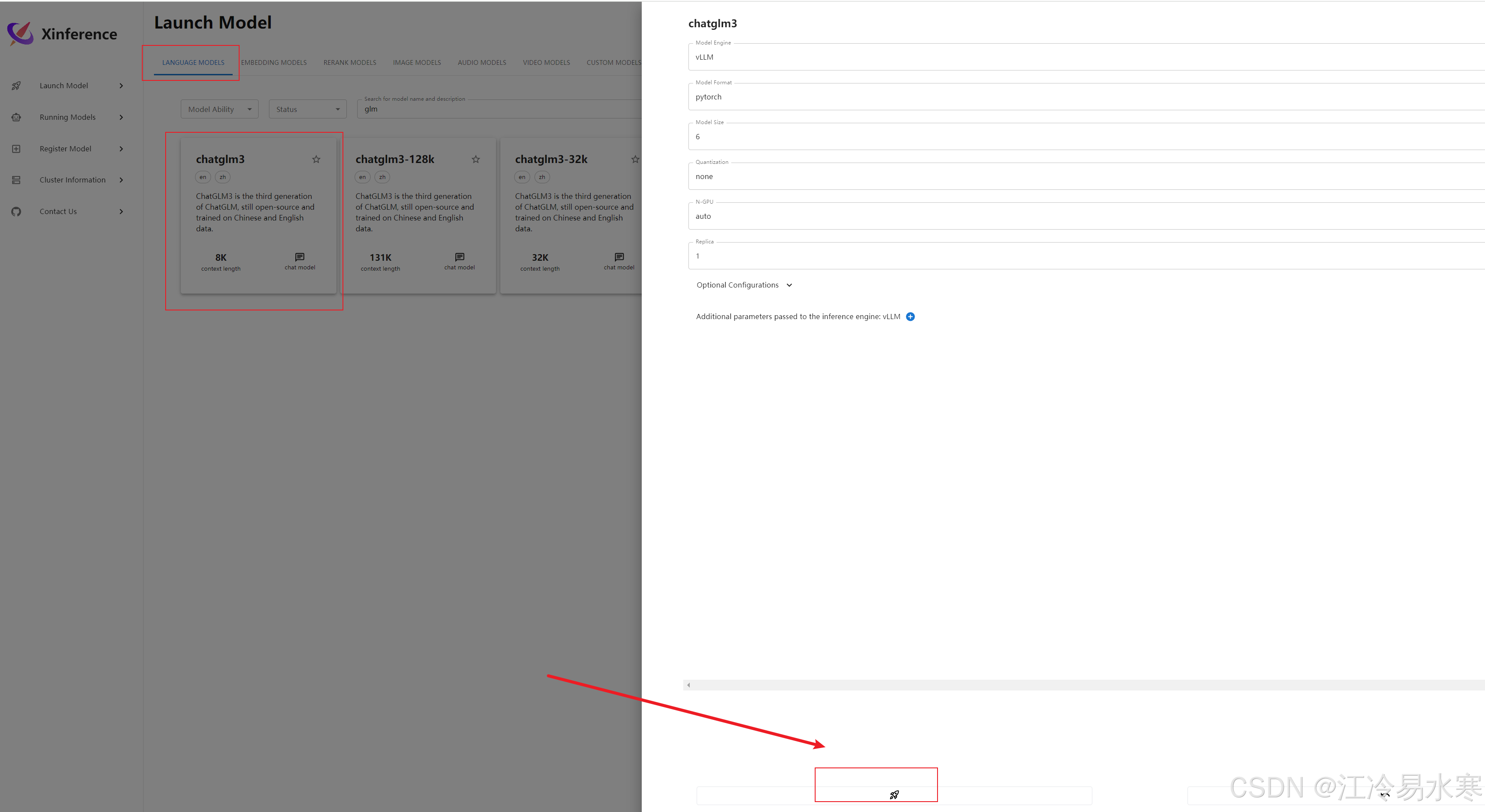Expand the Running Models sidebar chevron

coord(121,117)
